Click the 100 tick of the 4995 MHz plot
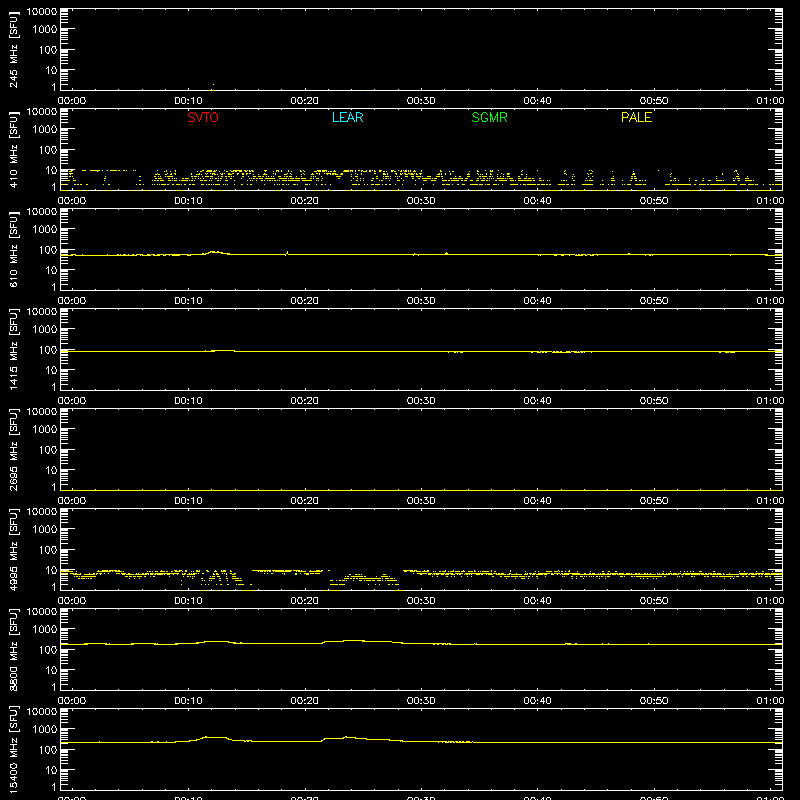Image resolution: width=800 pixels, height=800 pixels. (48, 550)
